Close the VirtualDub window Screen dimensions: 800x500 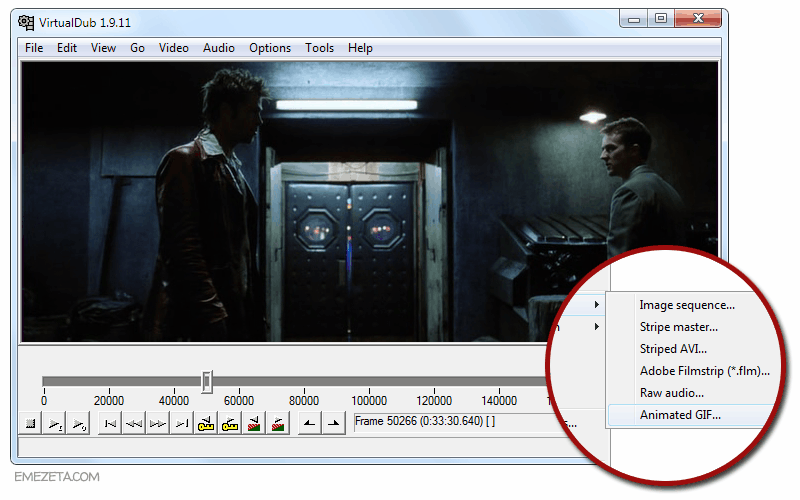coord(698,19)
